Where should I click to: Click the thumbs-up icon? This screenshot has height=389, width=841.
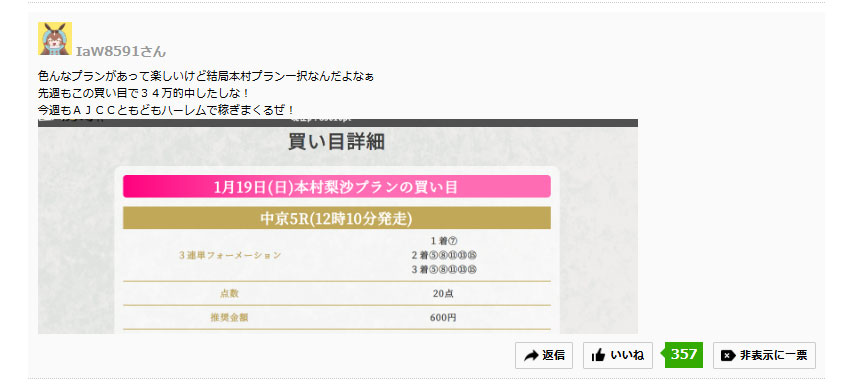point(598,355)
